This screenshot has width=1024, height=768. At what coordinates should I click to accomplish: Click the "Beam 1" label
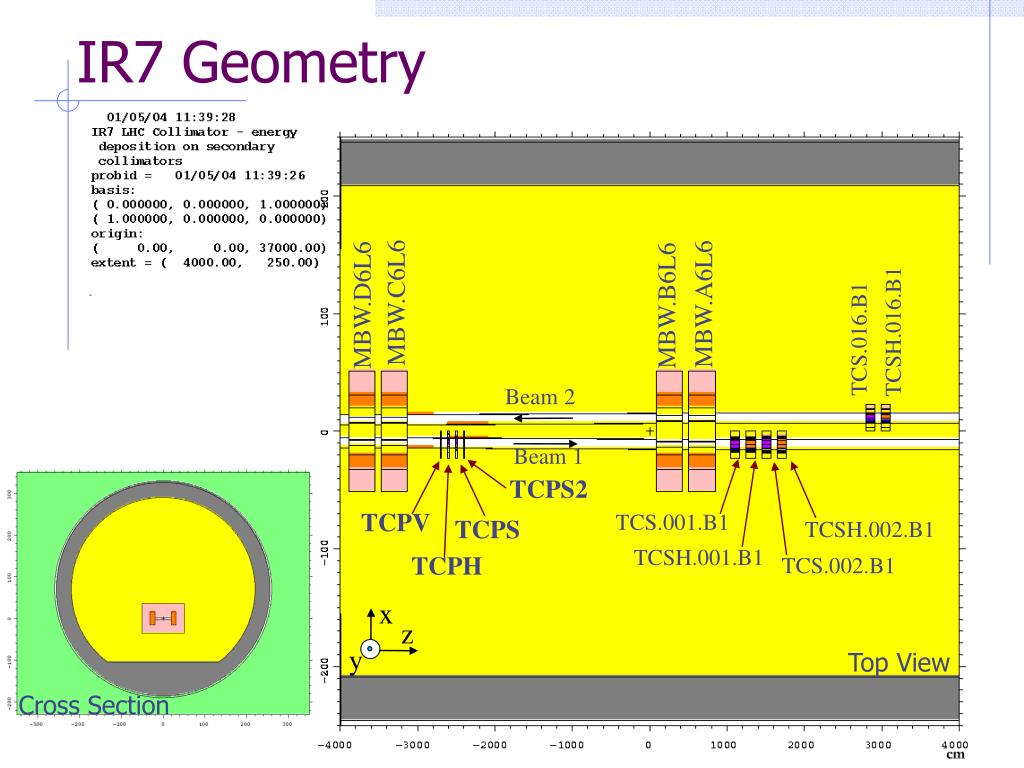[548, 456]
